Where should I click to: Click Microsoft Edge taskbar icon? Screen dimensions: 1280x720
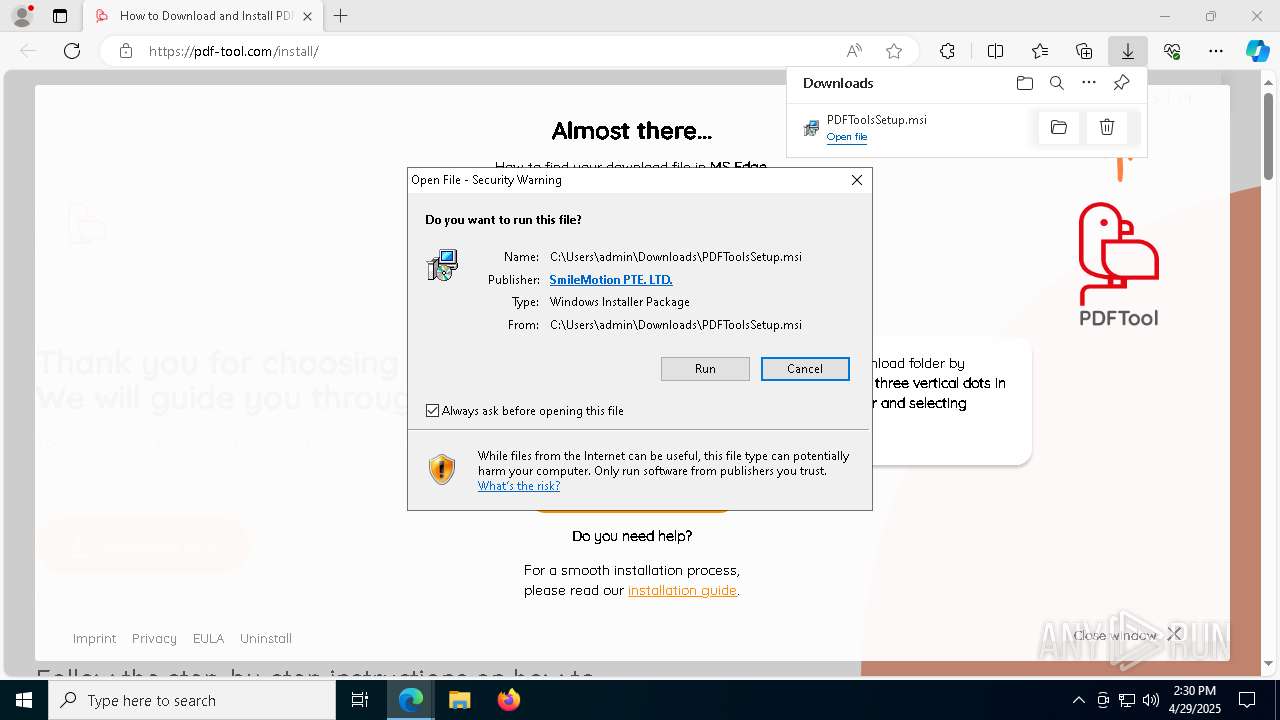[411, 700]
